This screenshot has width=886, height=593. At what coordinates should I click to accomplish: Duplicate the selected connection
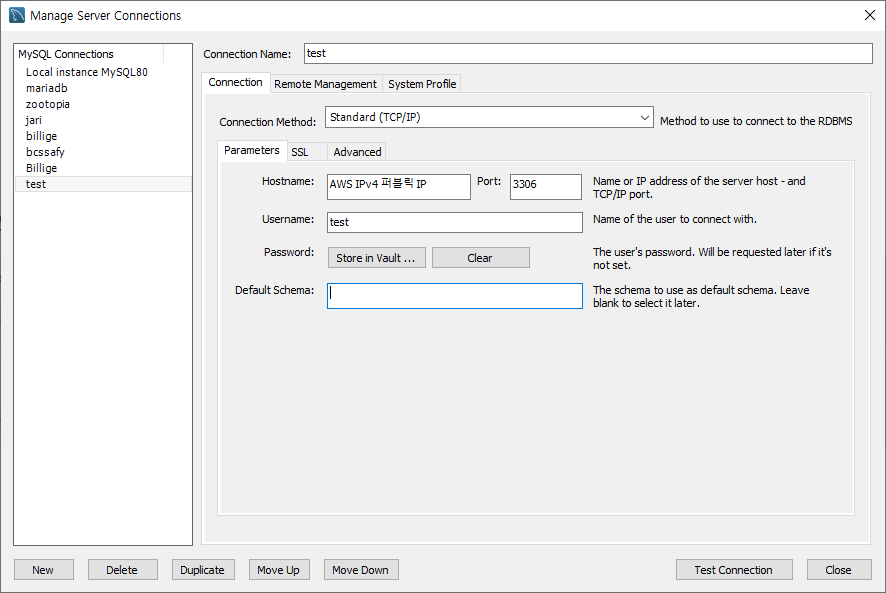pyautogui.click(x=203, y=570)
